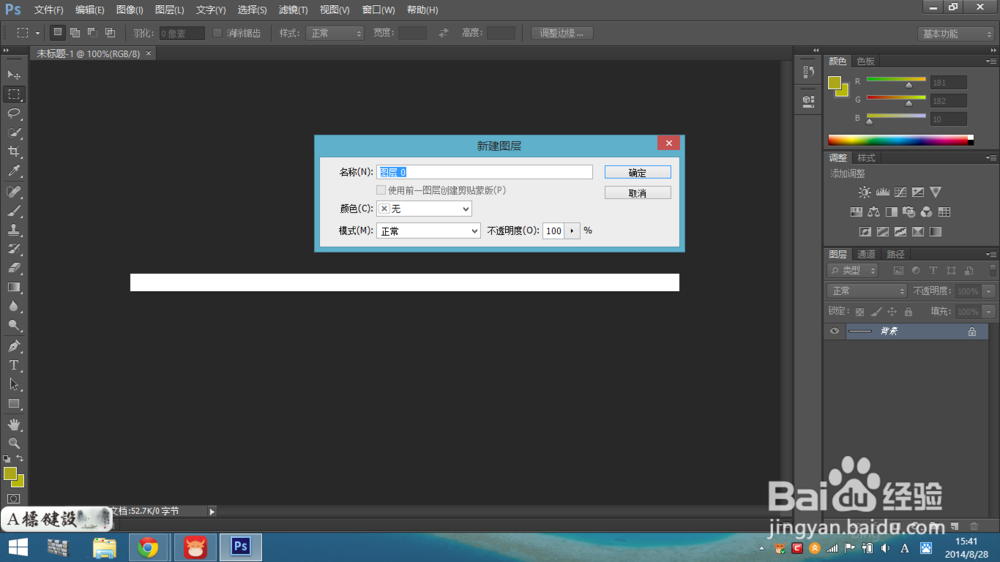Select the Quick Selection tool
Image resolution: width=1000 pixels, height=562 pixels.
point(14,133)
